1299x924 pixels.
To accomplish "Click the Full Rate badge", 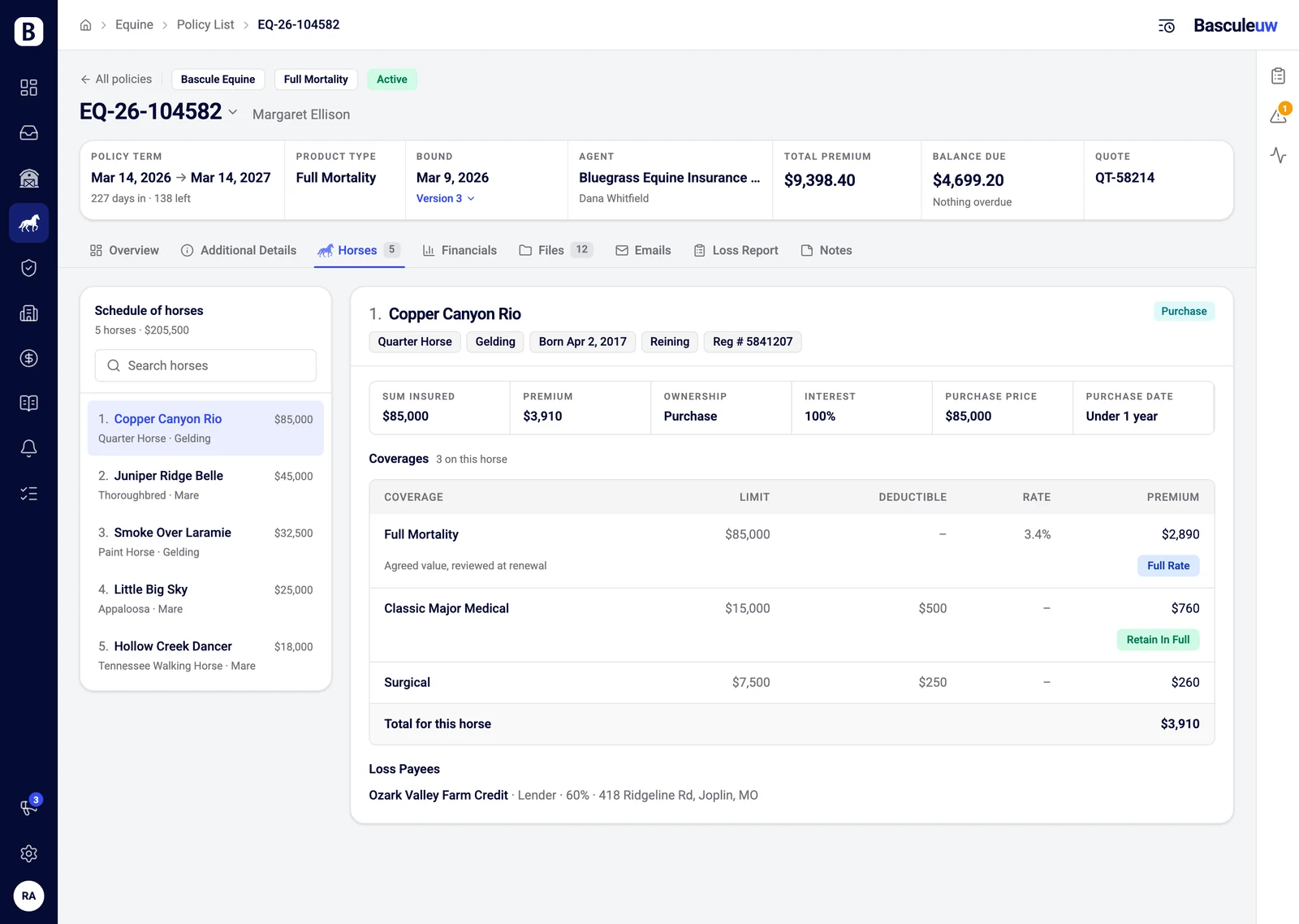I will [1168, 566].
